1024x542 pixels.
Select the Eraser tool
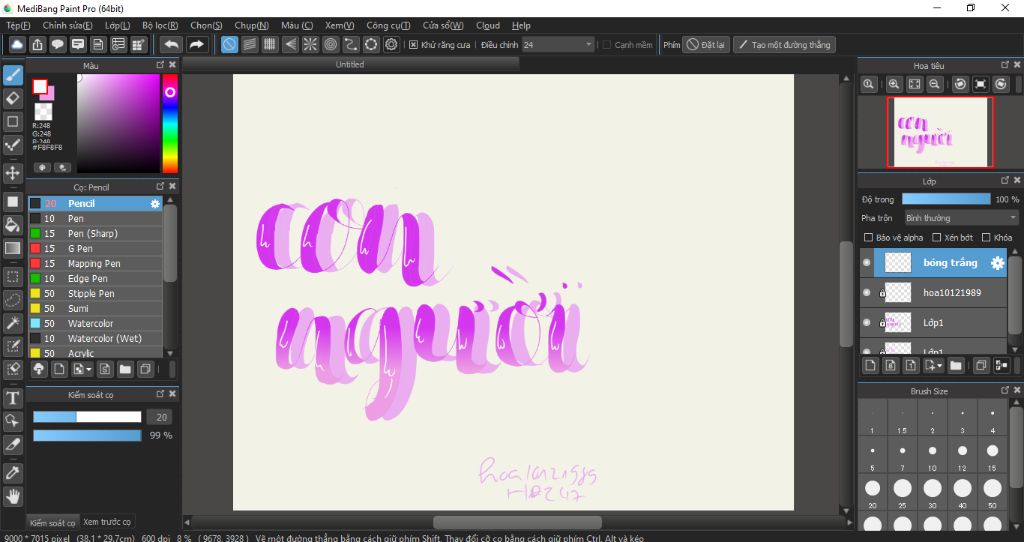(12, 99)
